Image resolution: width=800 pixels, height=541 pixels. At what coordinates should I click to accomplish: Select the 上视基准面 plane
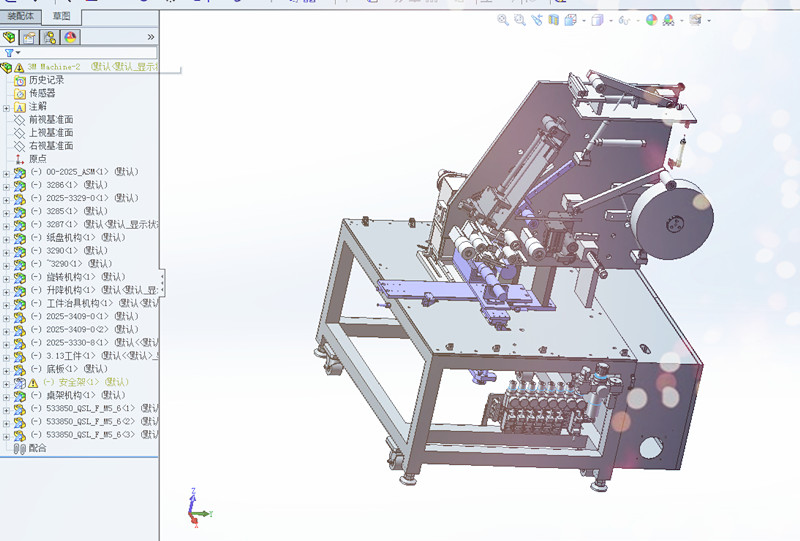pyautogui.click(x=51, y=133)
